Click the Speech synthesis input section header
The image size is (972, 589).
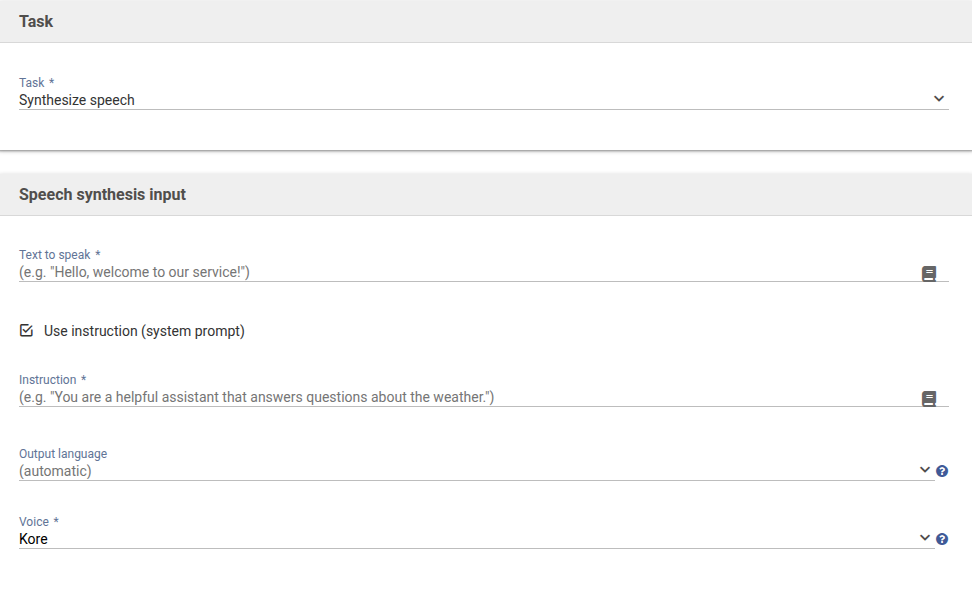click(x=102, y=194)
